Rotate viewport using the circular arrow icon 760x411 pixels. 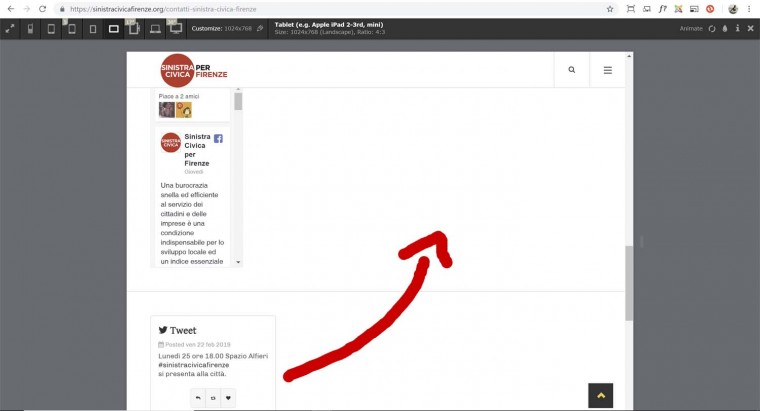coord(712,29)
